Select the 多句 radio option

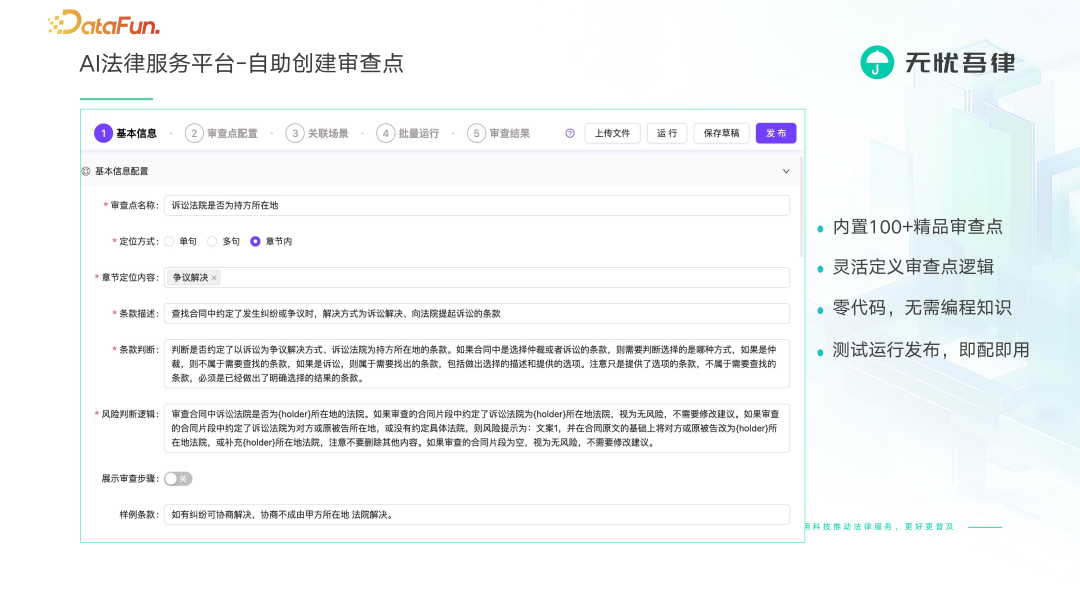[x=212, y=242]
